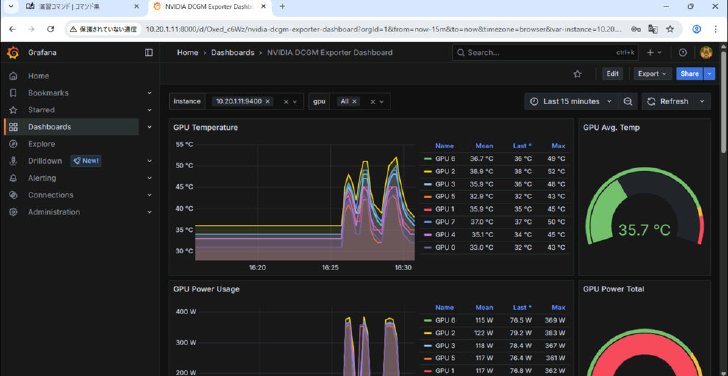Sort temperature legend by Max column
Screen dimensions: 728x376
coord(558,146)
